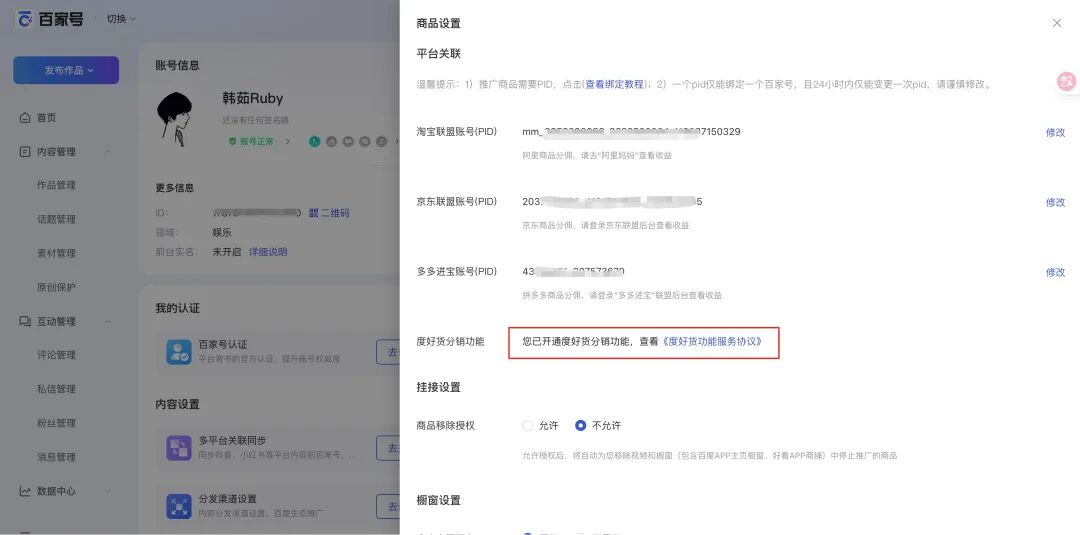Click the 分发渠道设置 blue icon
The image size is (1080, 535).
[179, 506]
